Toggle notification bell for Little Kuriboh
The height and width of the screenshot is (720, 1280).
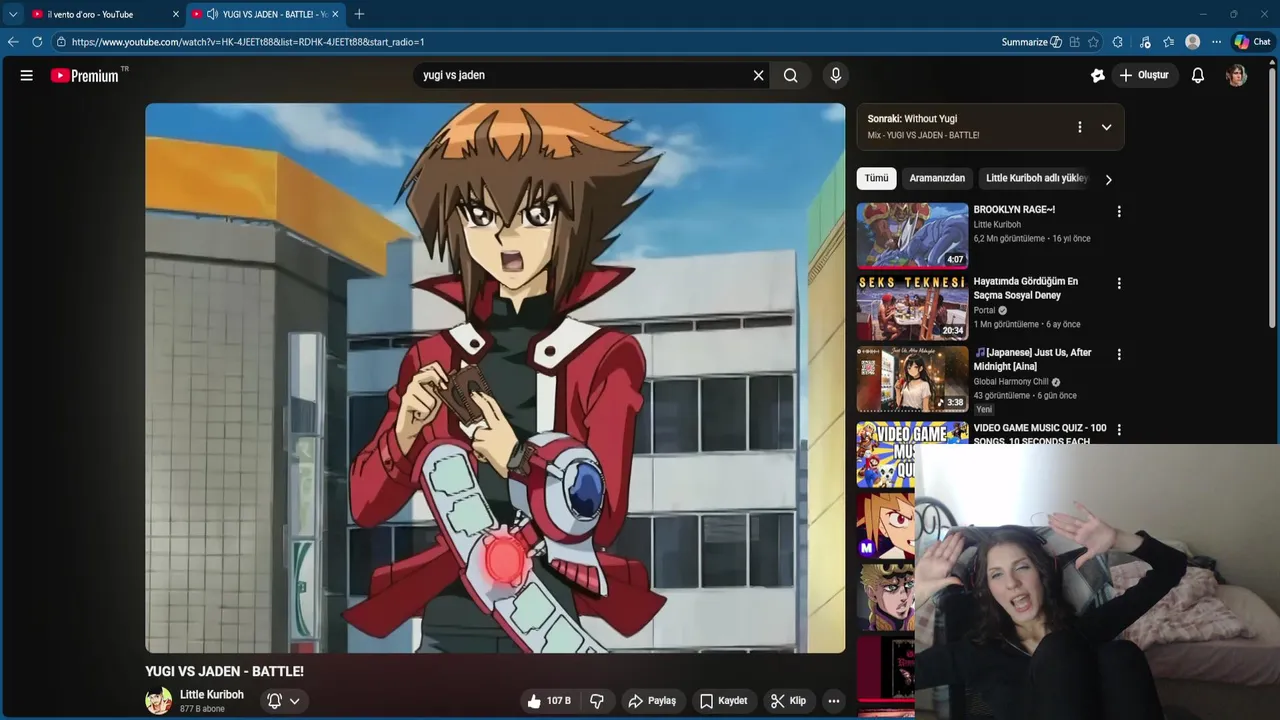click(284, 701)
